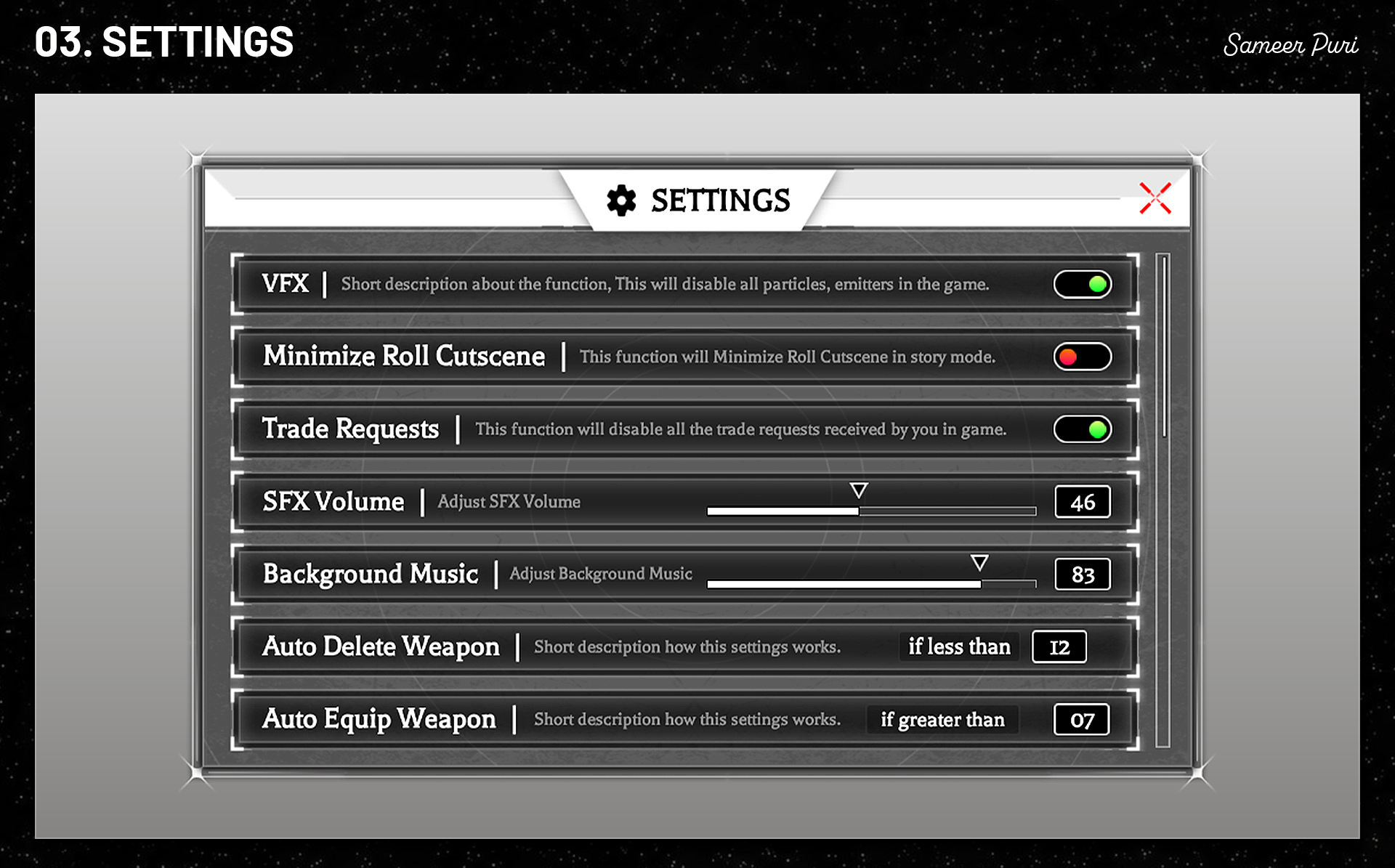Screen dimensions: 1395x868
Task: Open the "if less than" condition dropdown
Action: [958, 646]
